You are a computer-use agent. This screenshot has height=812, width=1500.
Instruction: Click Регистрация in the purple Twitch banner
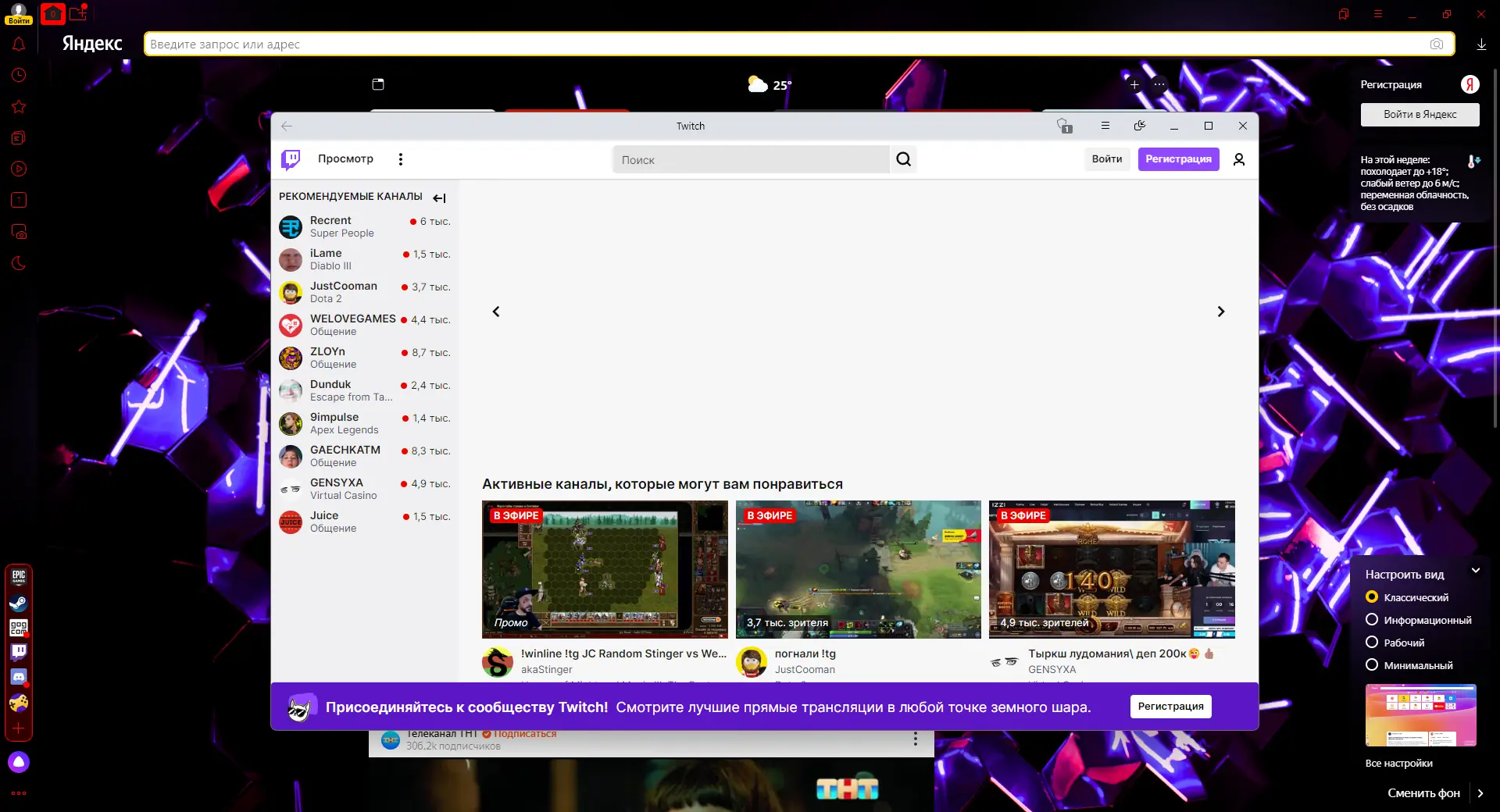1170,707
